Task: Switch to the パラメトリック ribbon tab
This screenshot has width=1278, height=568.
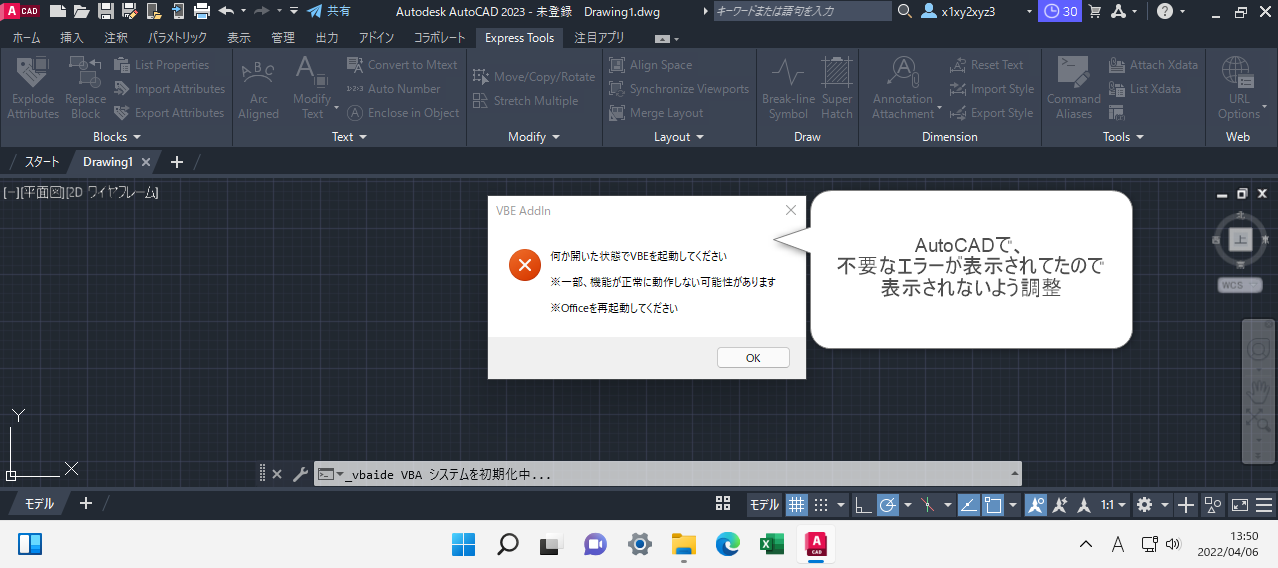Action: click(x=177, y=38)
